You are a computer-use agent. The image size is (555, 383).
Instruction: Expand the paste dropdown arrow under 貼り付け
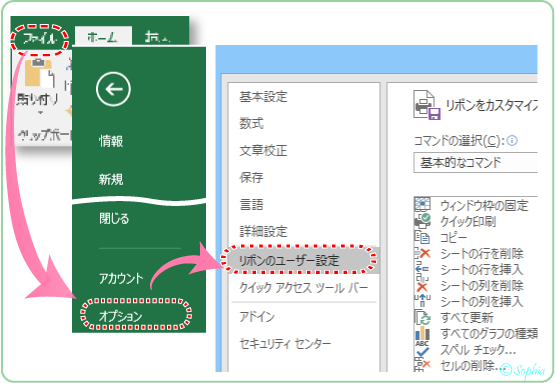tap(40, 113)
